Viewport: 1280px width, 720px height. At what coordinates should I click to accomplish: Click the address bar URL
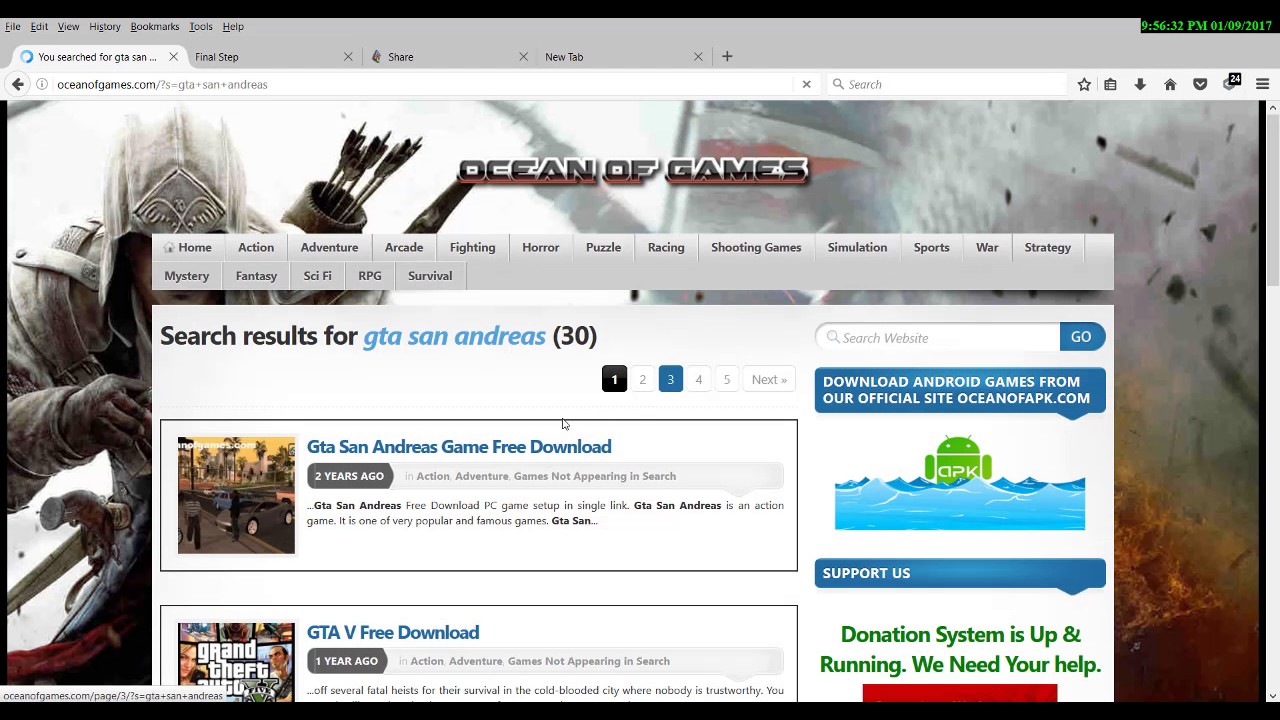coord(162,85)
